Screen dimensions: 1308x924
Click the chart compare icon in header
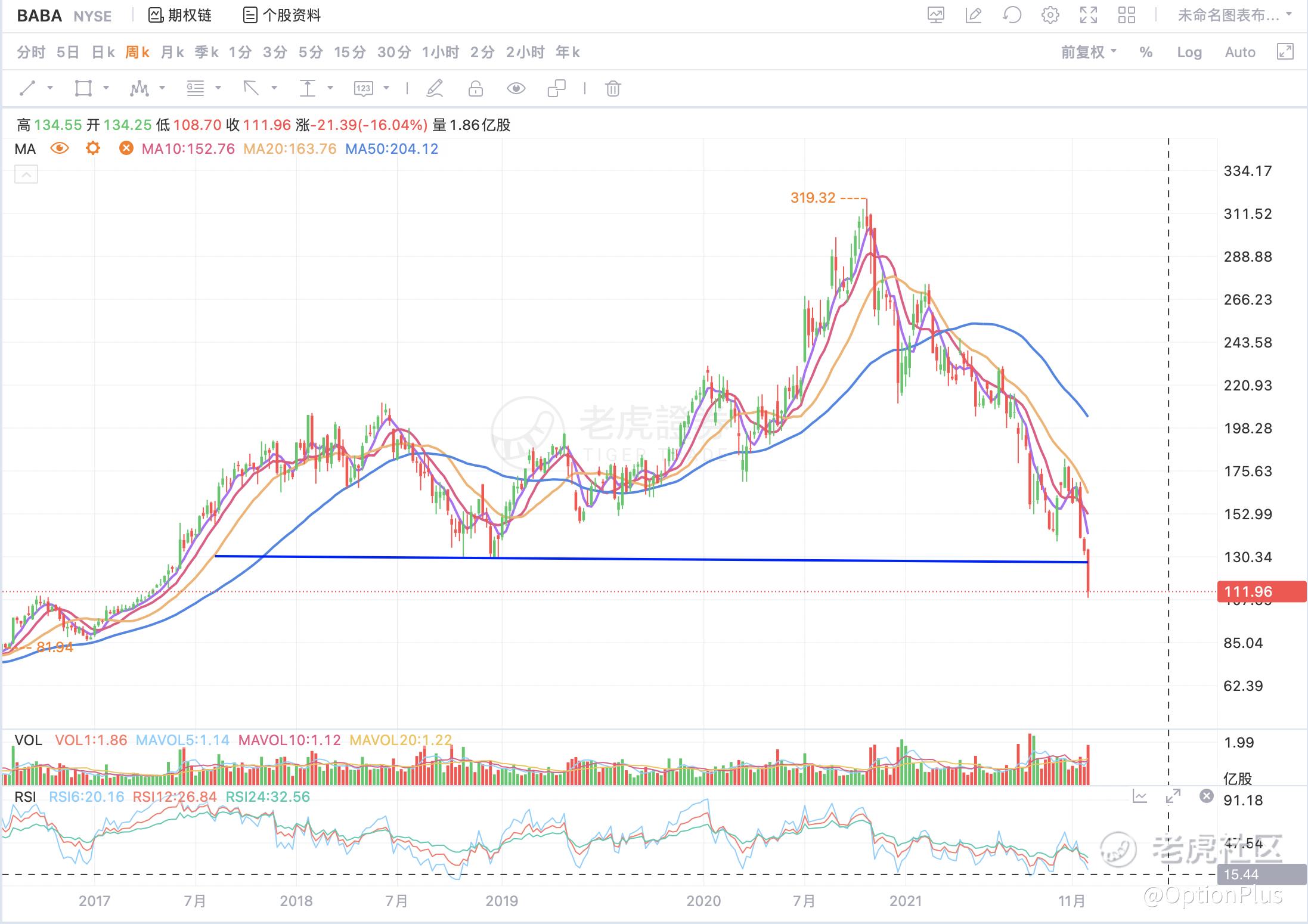coord(936,15)
